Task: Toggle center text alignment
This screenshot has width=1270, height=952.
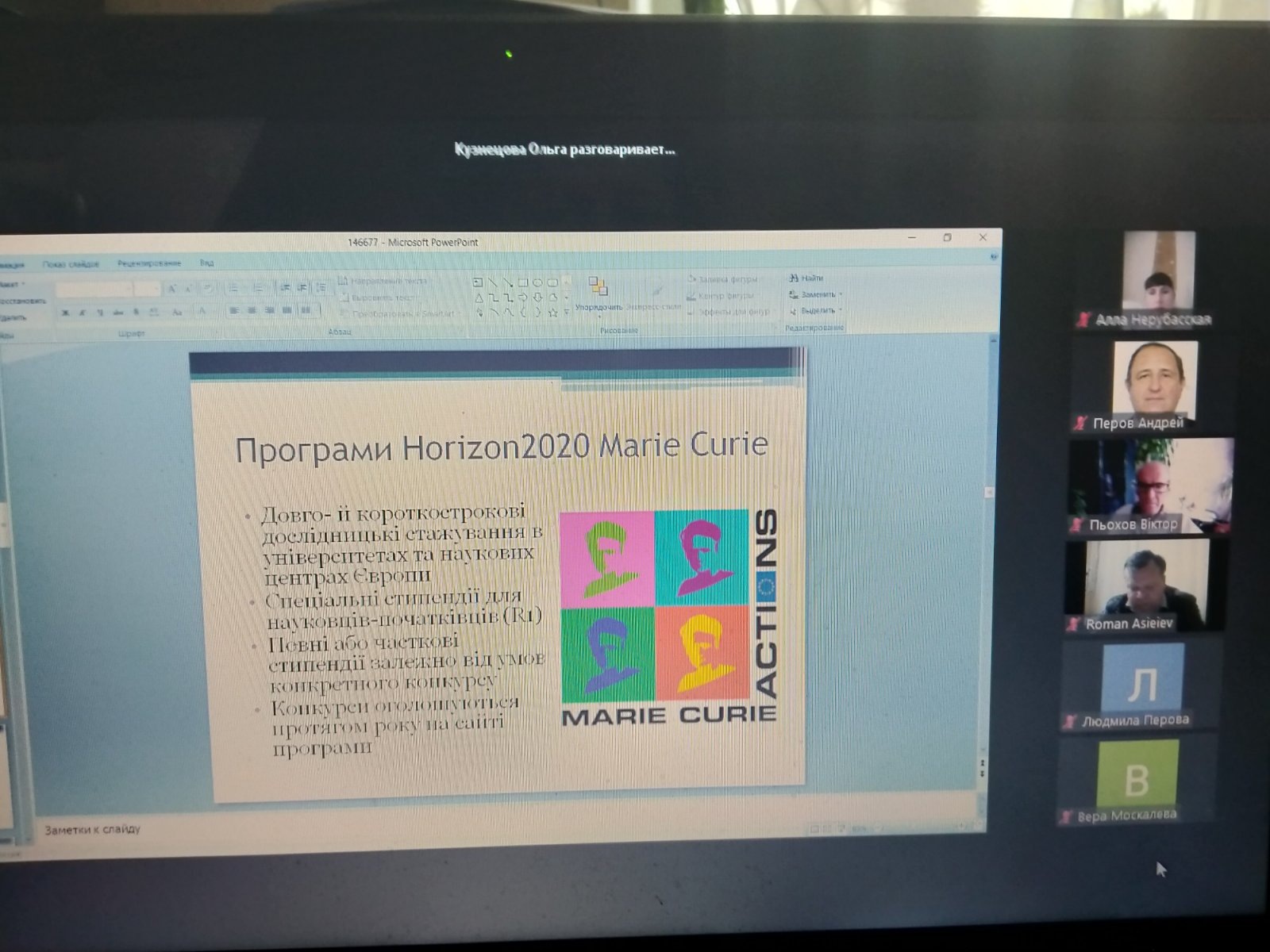Action: tap(252, 311)
